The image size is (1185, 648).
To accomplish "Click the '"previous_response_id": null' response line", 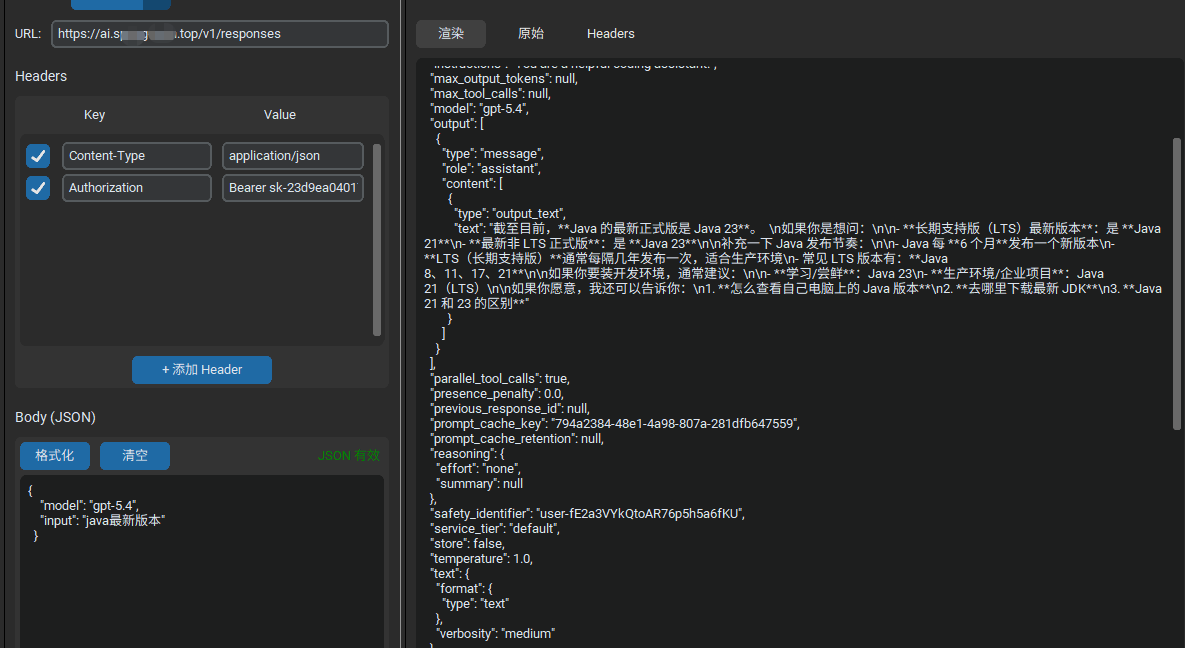I will point(510,409).
